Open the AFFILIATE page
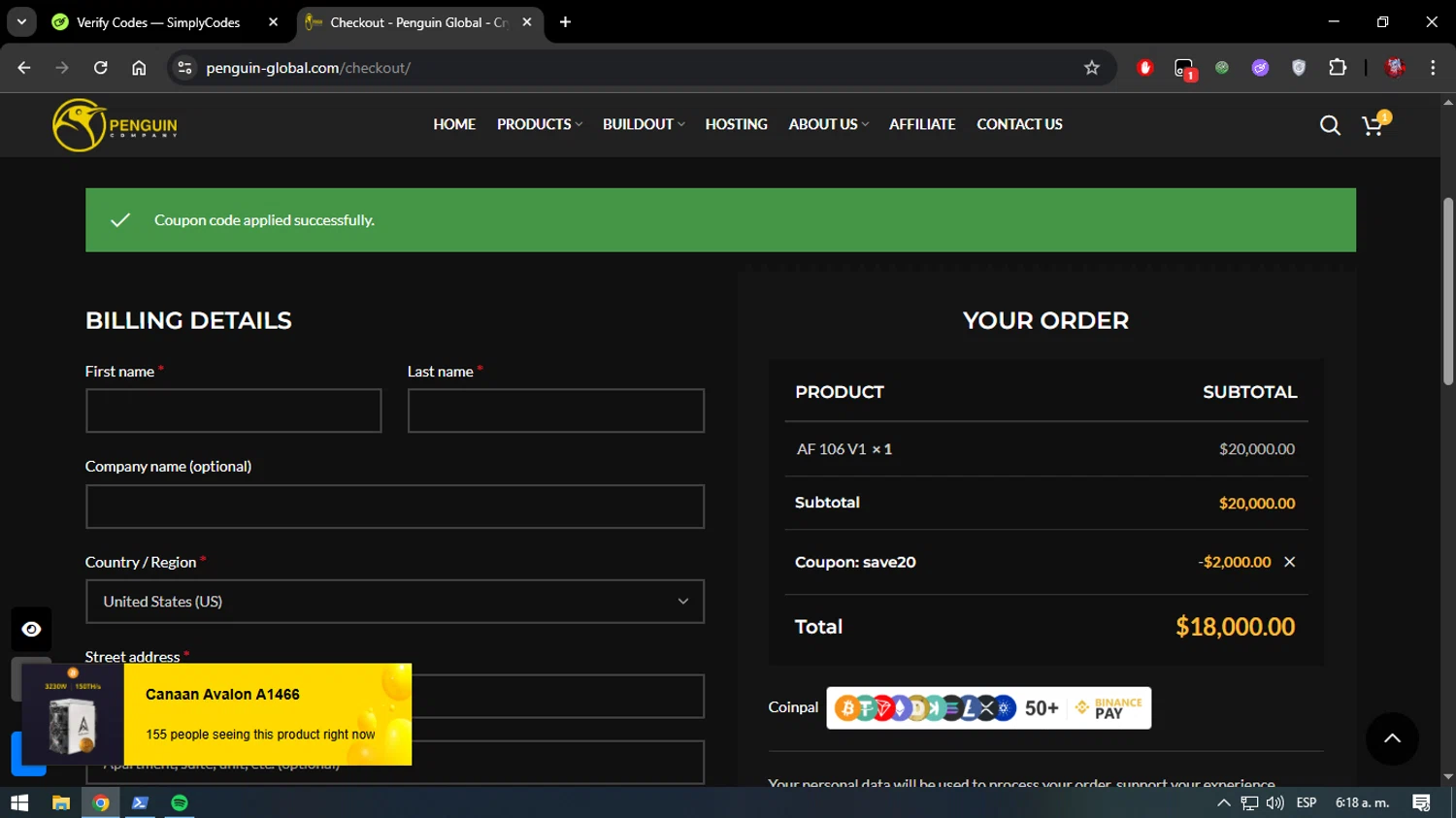Image resolution: width=1456 pixels, height=818 pixels. [x=922, y=124]
